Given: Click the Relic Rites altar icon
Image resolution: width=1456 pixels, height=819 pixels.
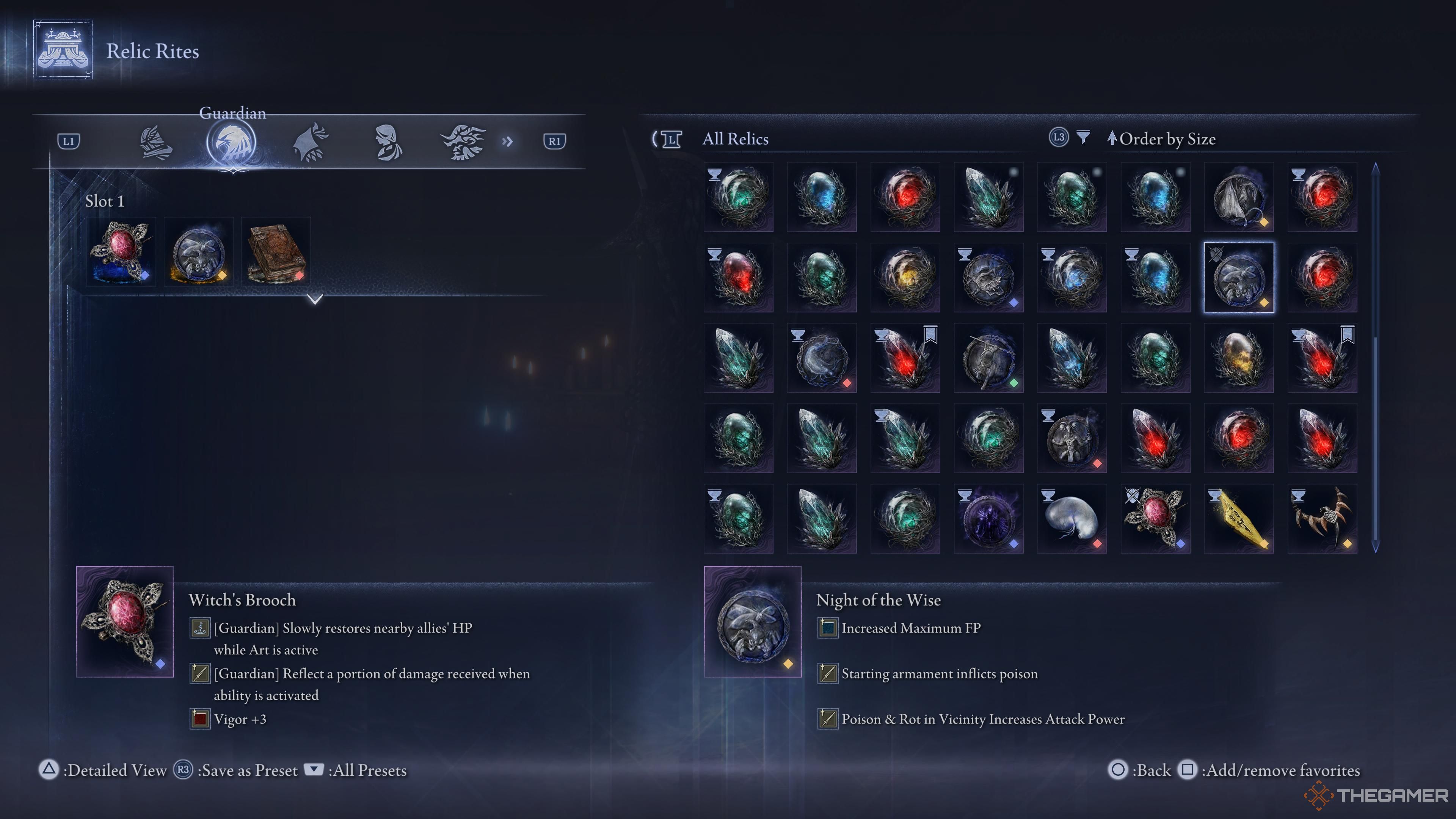Looking at the screenshot, I should pyautogui.click(x=63, y=50).
